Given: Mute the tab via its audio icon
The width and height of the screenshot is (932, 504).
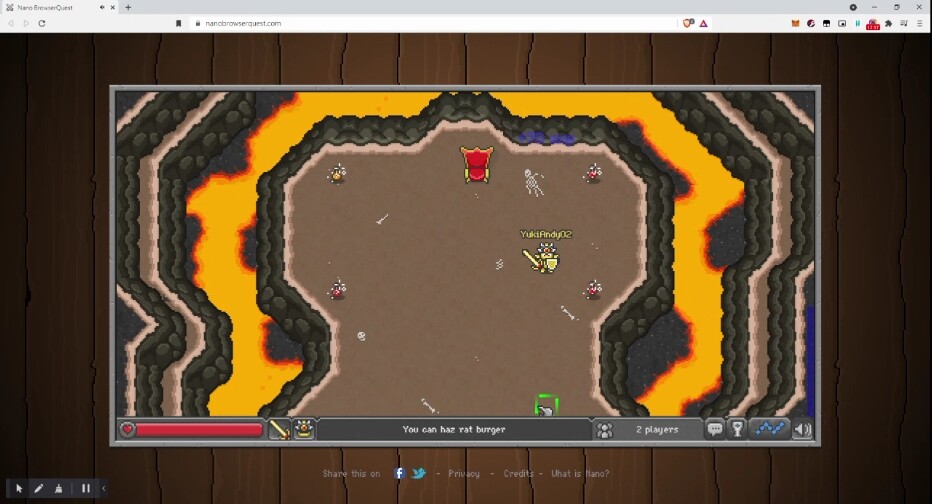Looking at the screenshot, I should [102, 7].
